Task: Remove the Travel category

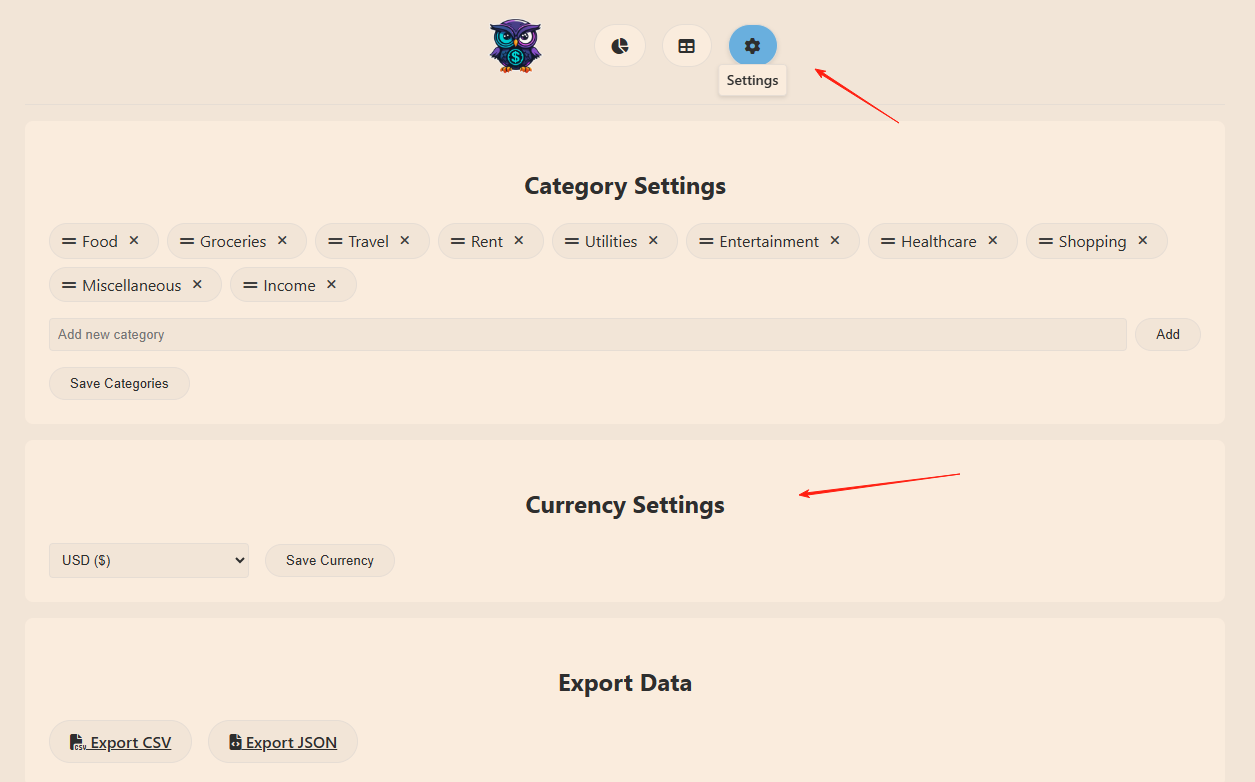Action: 405,241
